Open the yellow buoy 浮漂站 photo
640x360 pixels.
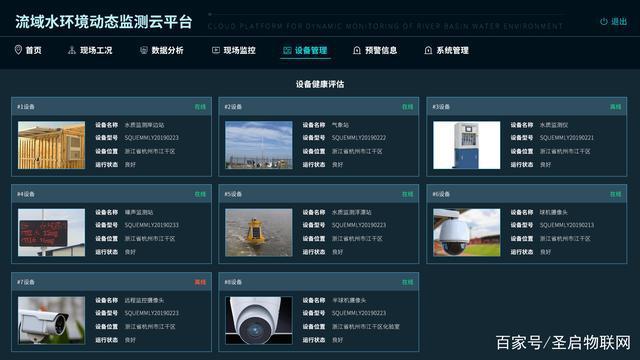pyautogui.click(x=259, y=232)
